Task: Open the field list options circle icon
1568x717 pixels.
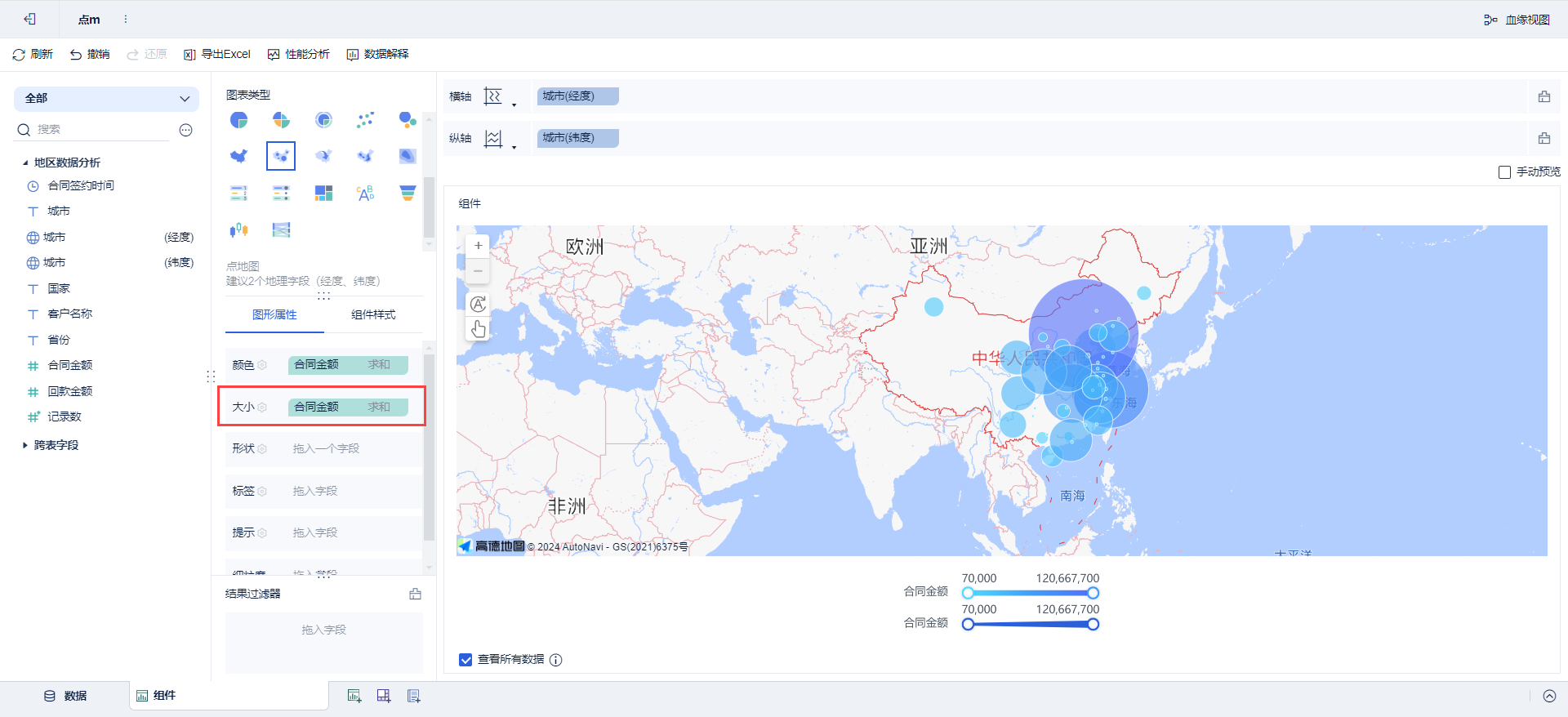Action: [186, 130]
